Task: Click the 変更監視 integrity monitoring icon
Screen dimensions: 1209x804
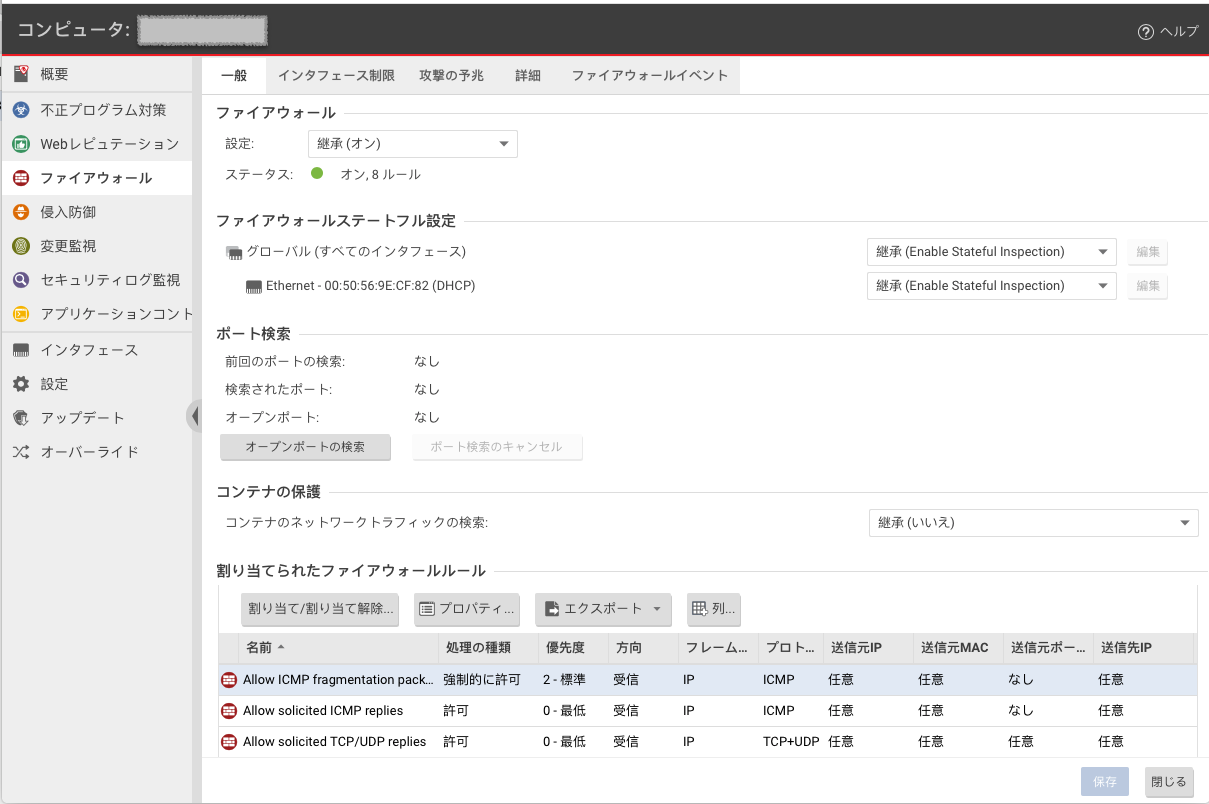Action: [21, 246]
